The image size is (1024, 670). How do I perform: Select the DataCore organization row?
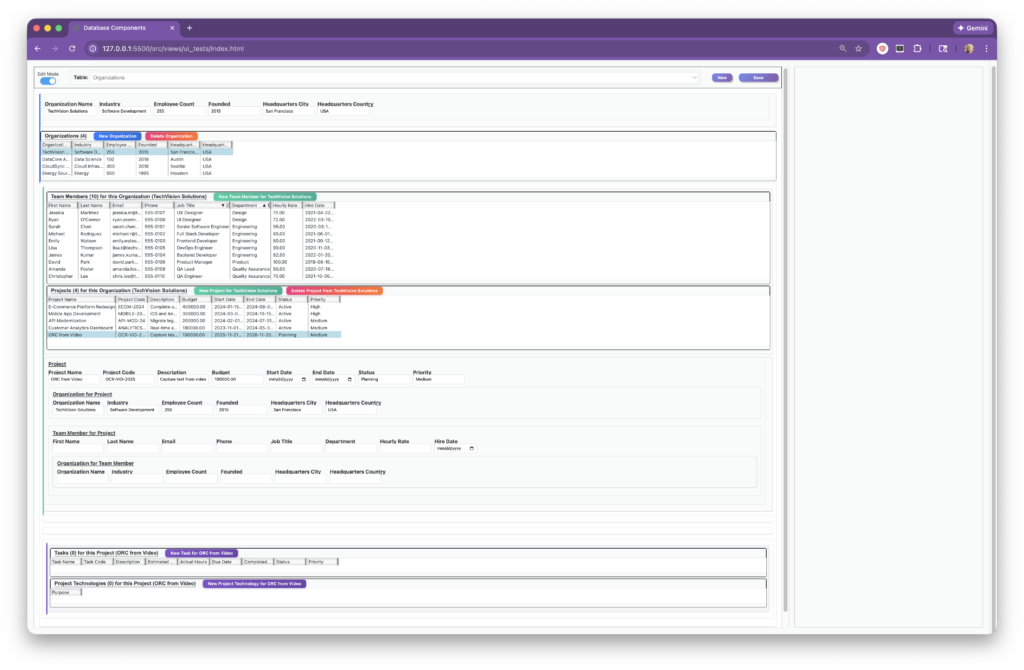56,159
